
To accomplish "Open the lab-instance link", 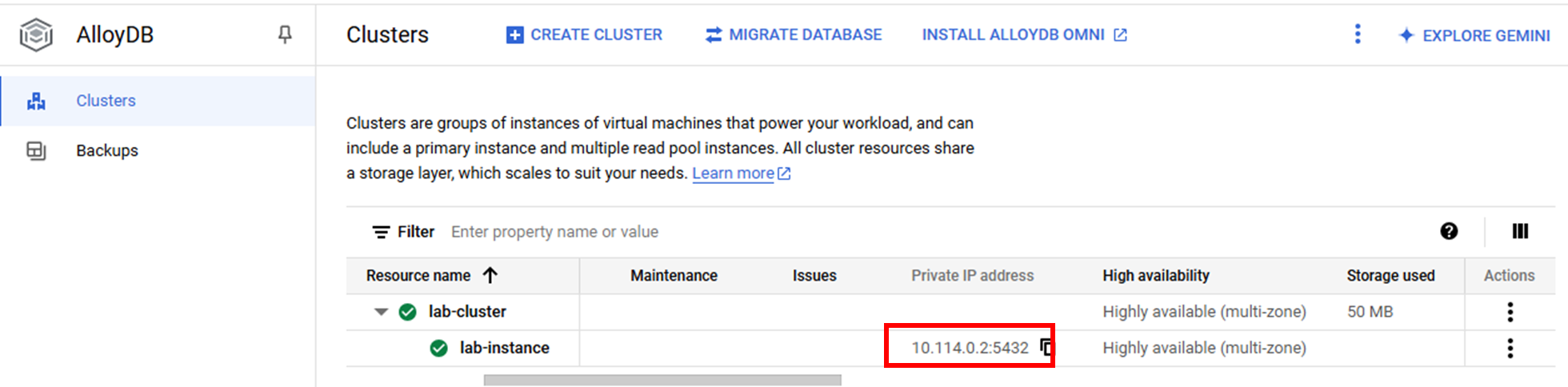I will click(x=504, y=348).
